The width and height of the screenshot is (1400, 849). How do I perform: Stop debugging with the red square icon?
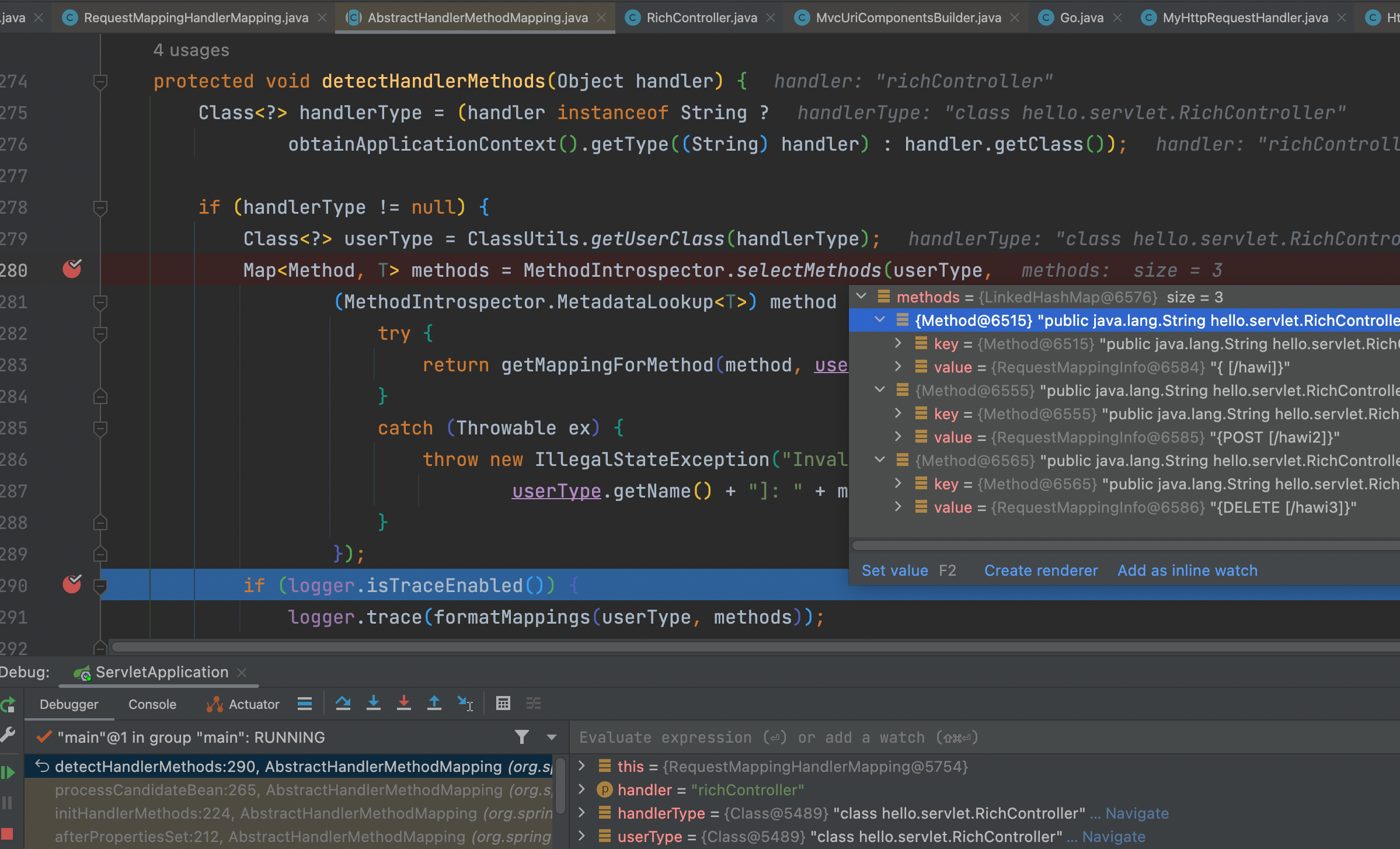[8, 833]
